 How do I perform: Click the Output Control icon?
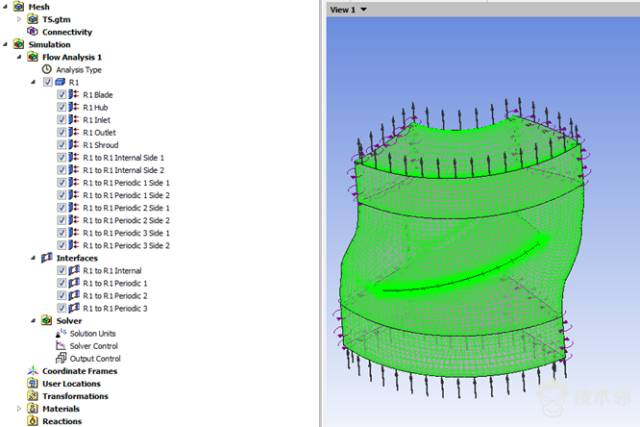(x=61, y=358)
